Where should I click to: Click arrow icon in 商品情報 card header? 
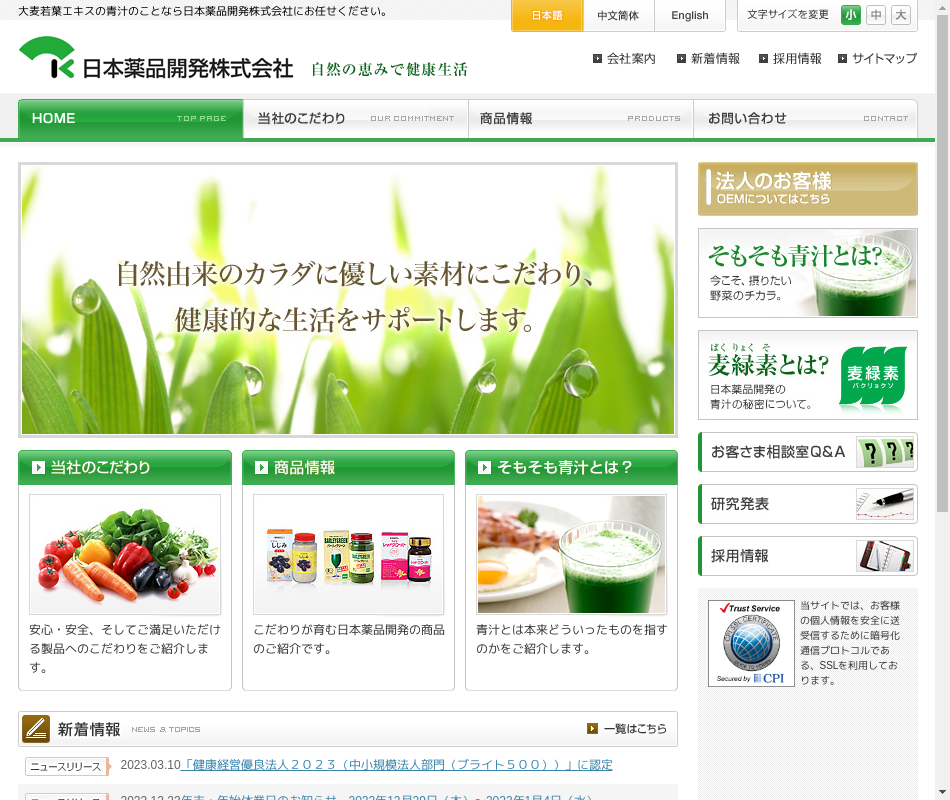tap(261, 467)
